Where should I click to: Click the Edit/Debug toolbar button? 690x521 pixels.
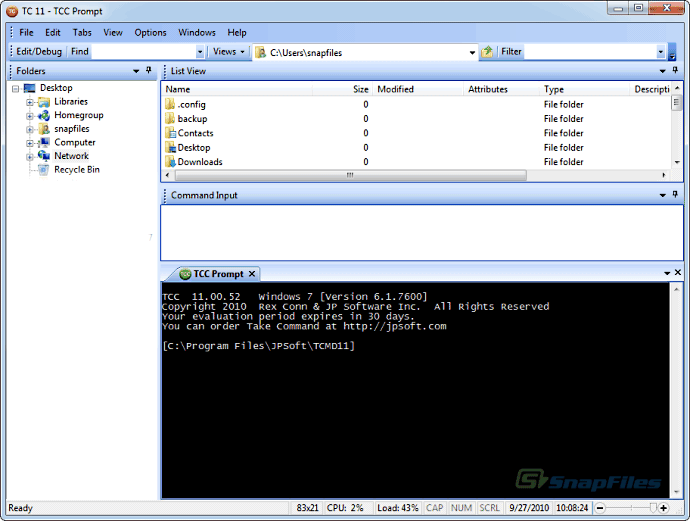point(39,51)
